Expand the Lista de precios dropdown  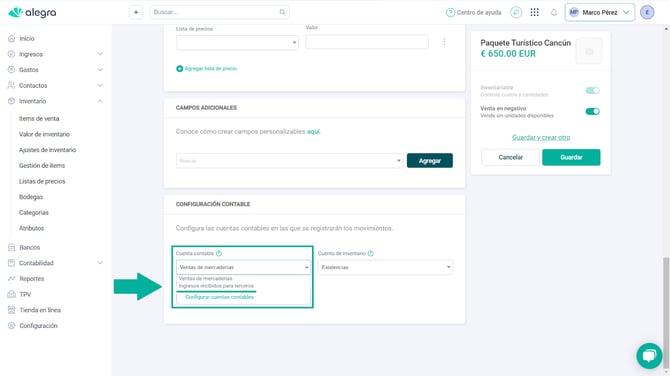click(237, 42)
